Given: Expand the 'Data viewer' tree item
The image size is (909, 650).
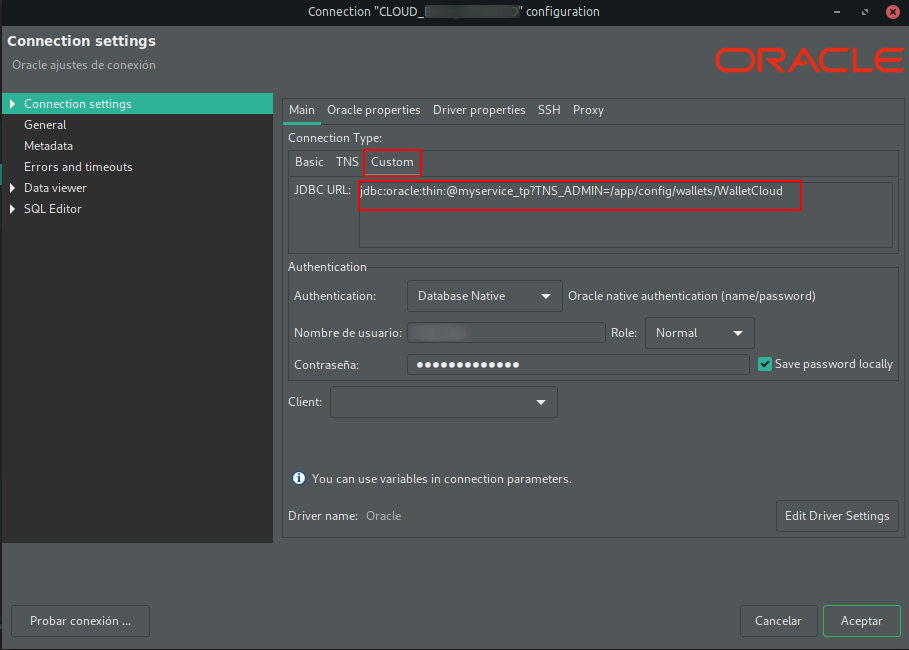Looking at the screenshot, I should (12, 187).
